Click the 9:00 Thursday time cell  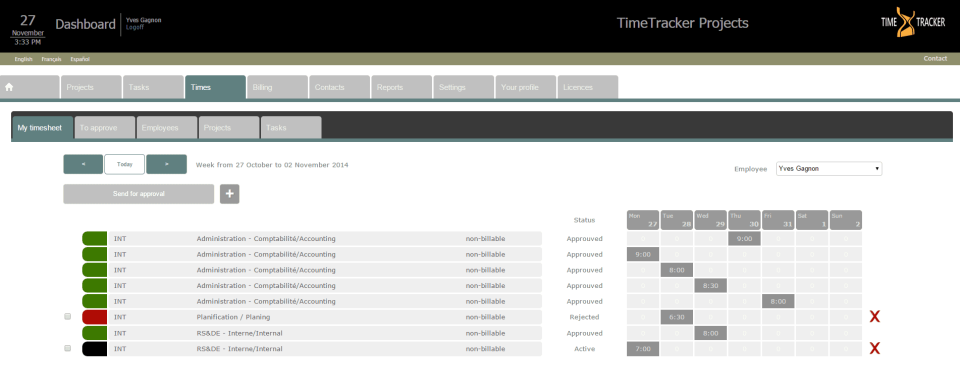[x=744, y=239]
